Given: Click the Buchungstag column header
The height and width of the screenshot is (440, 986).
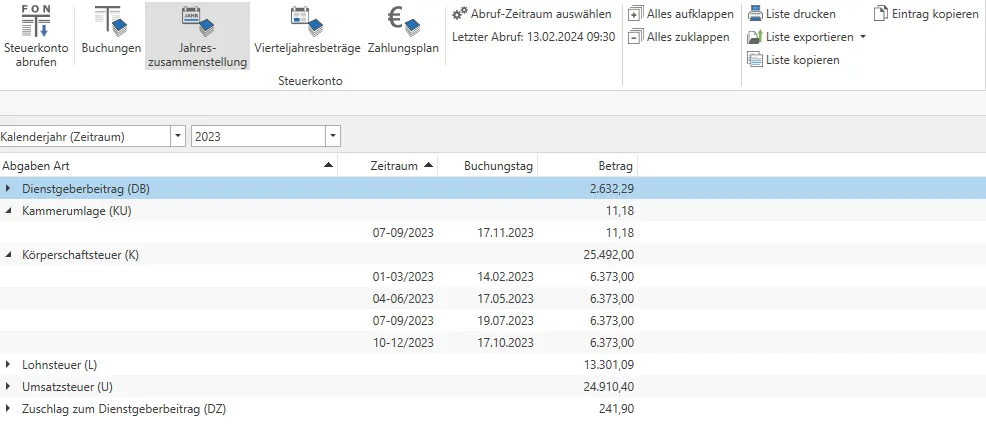Looking at the screenshot, I should point(488,165).
